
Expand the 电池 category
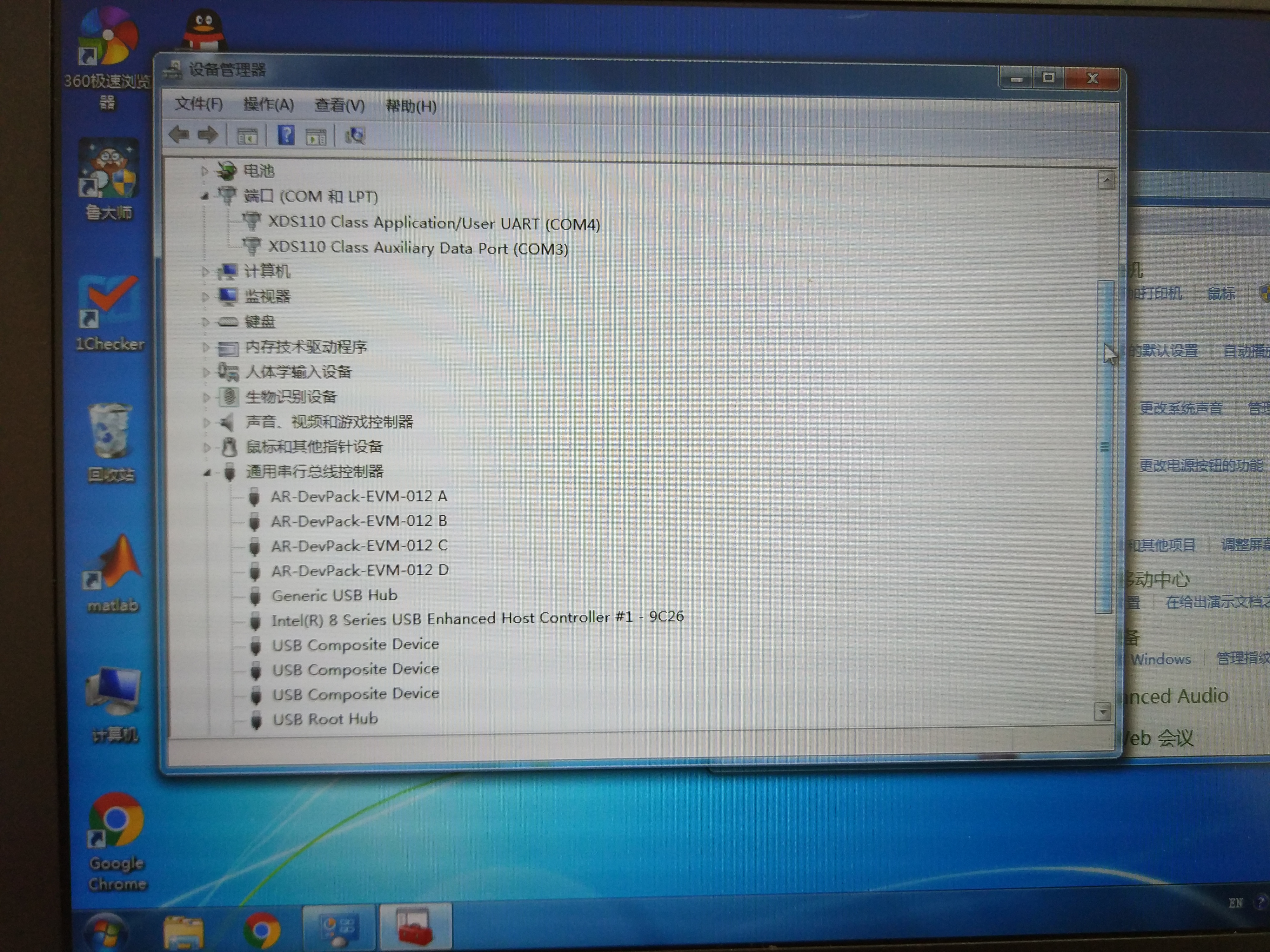[204, 170]
